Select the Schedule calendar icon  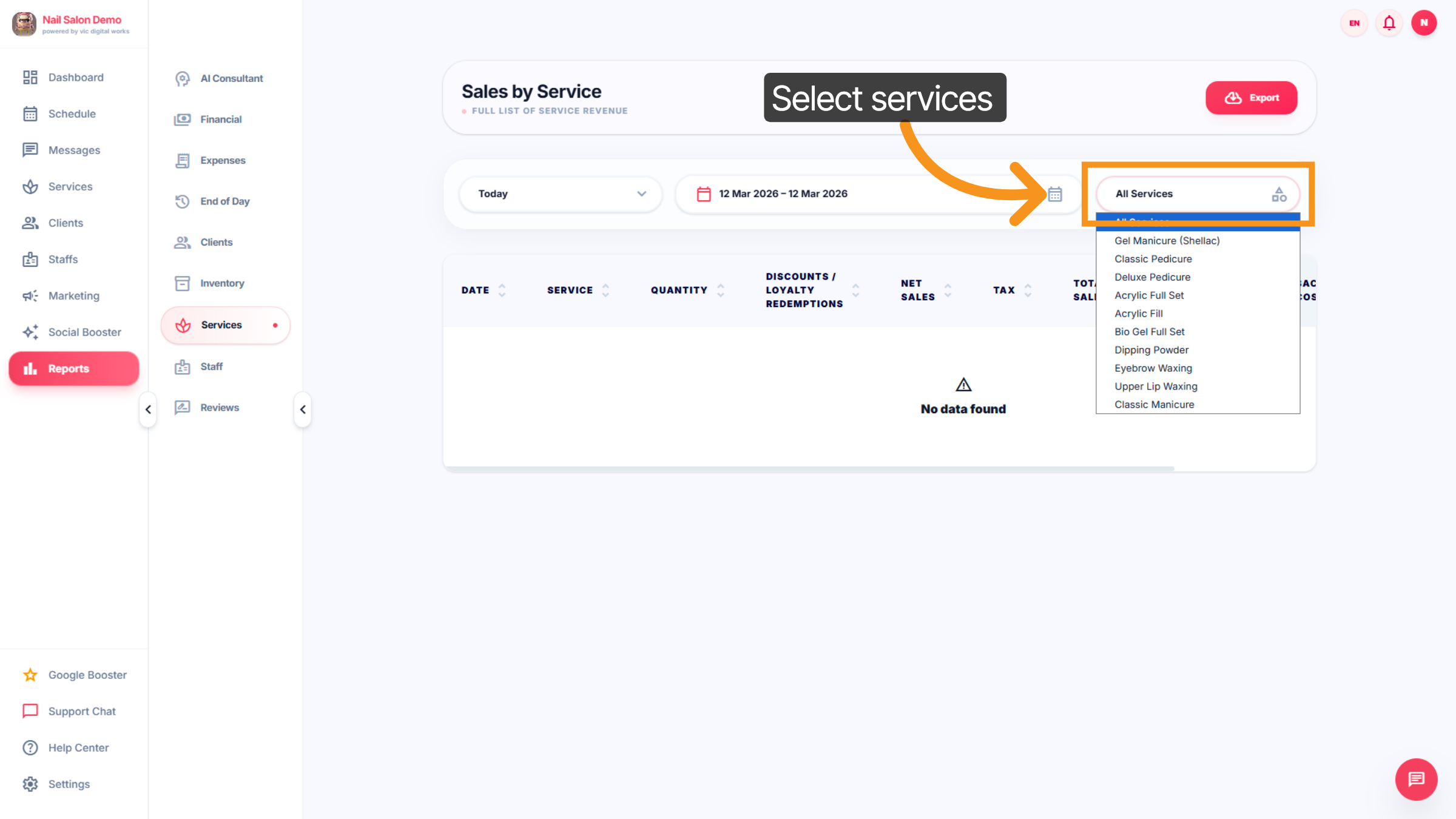tap(30, 113)
